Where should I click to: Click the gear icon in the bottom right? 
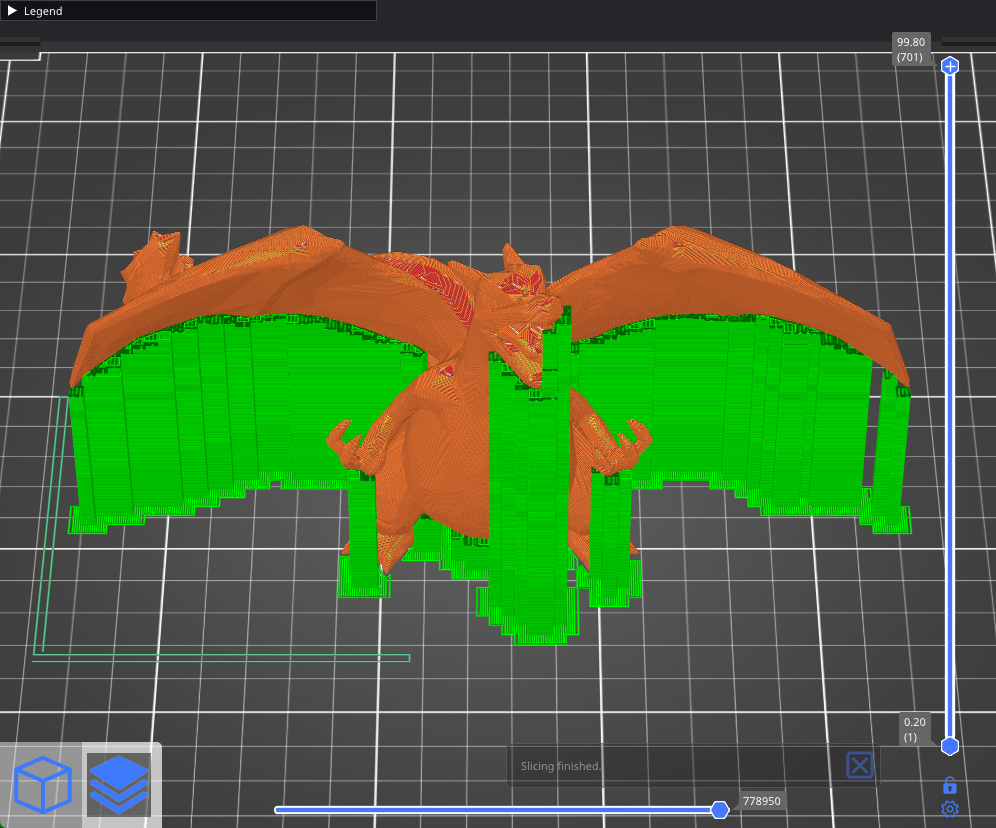pos(948,809)
